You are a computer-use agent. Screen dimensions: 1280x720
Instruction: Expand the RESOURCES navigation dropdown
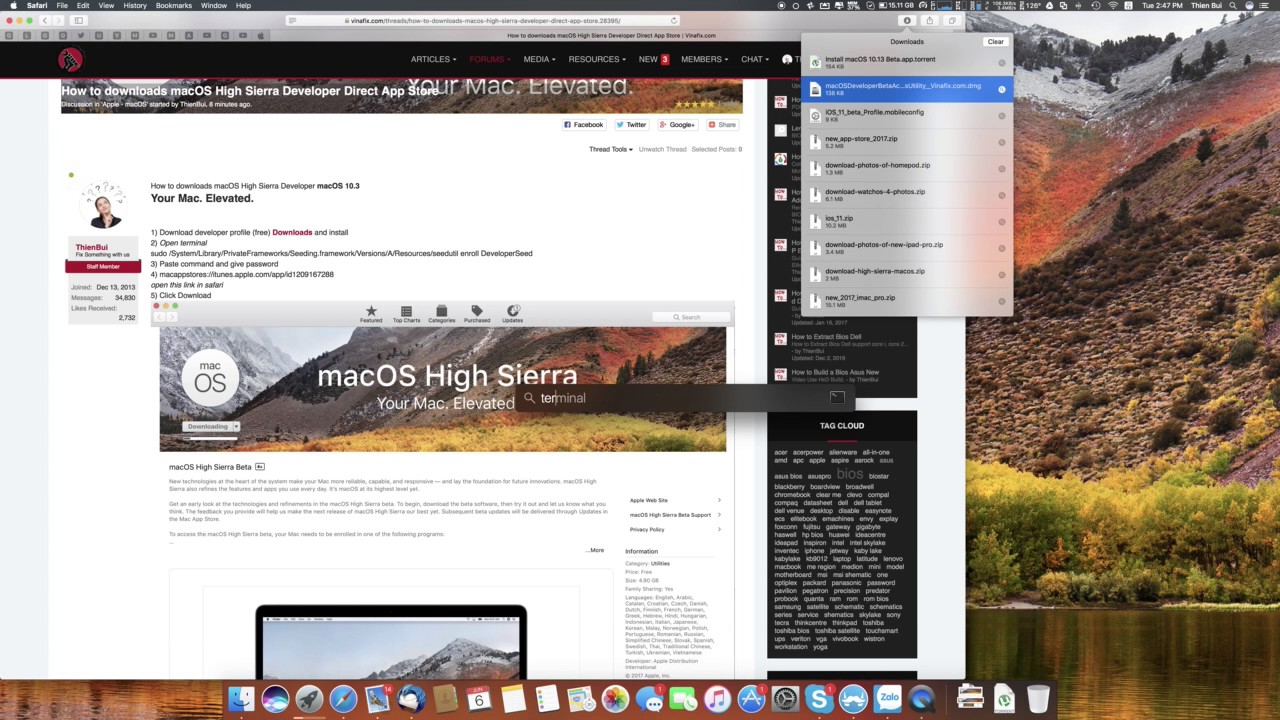click(597, 59)
